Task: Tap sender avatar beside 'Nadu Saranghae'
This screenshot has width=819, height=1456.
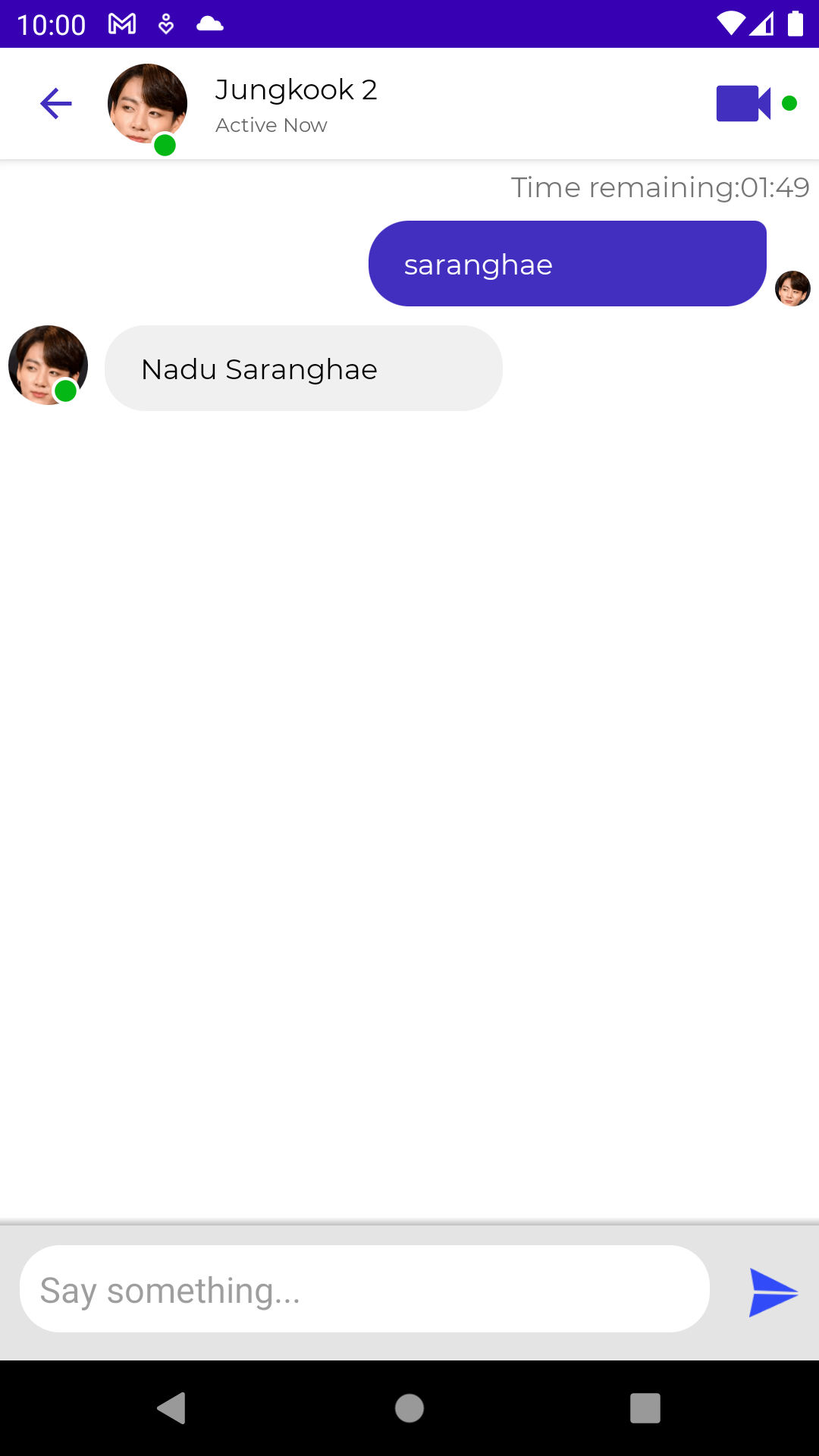Action: pyautogui.click(x=48, y=366)
